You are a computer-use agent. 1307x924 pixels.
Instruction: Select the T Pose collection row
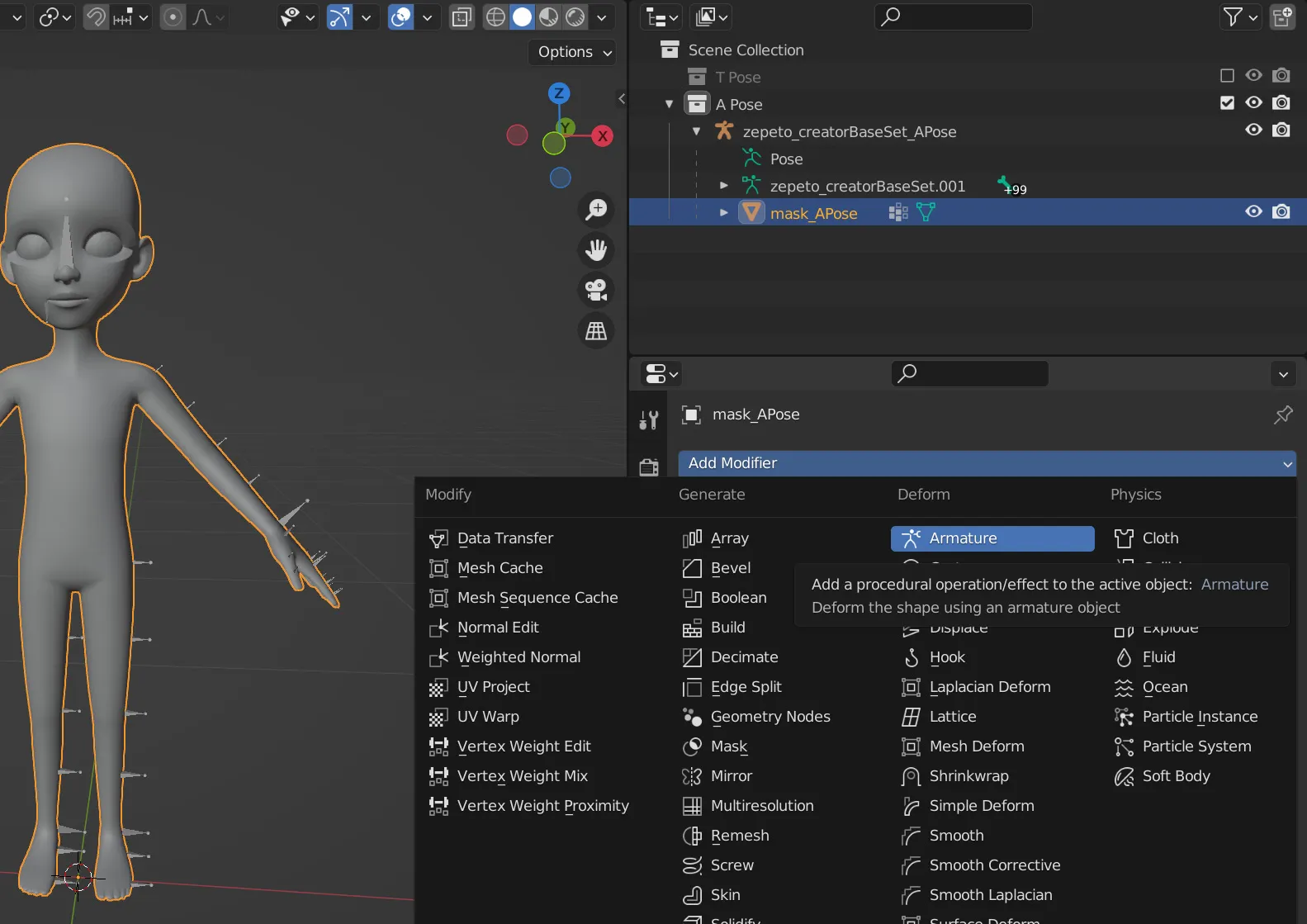(968, 77)
